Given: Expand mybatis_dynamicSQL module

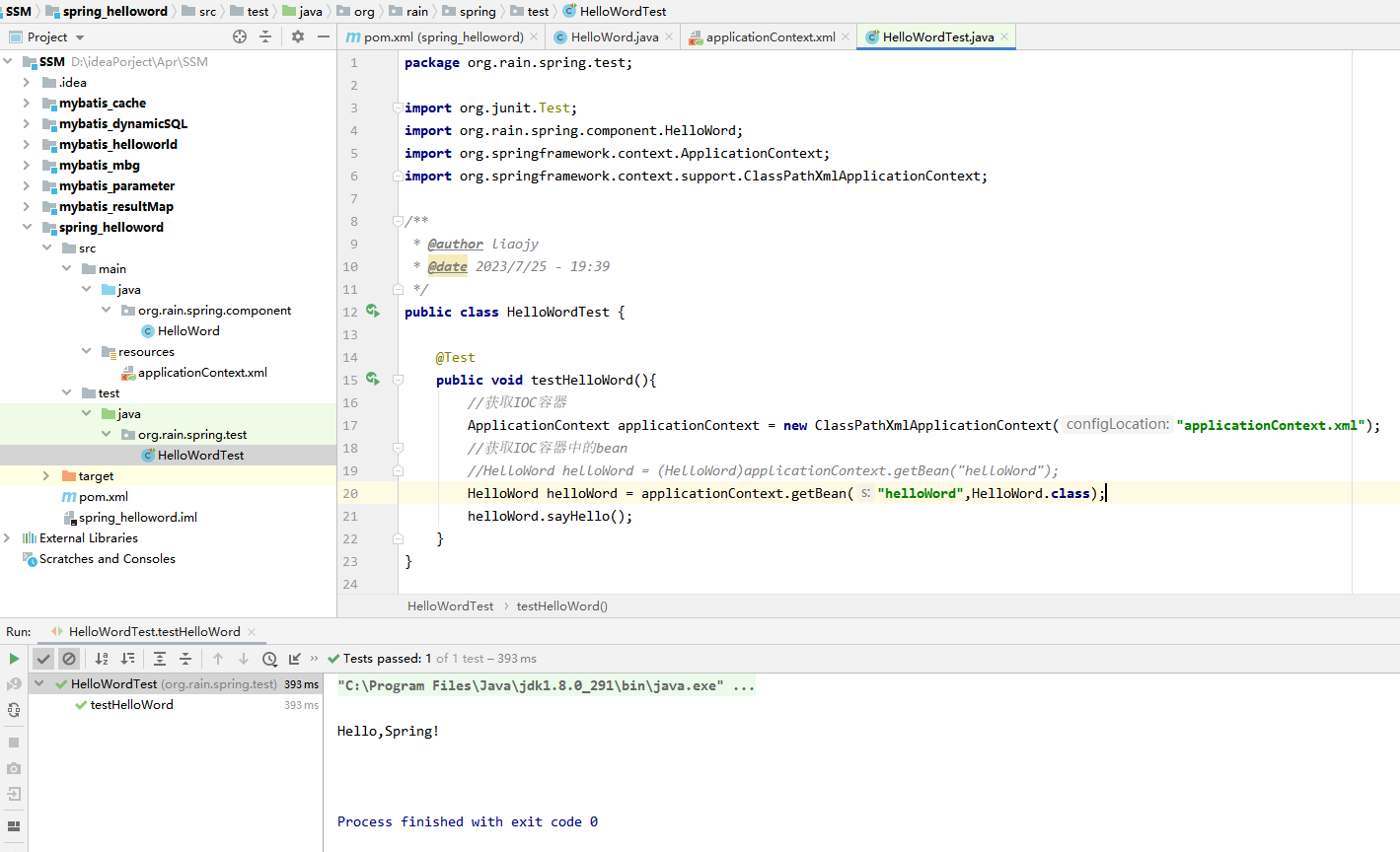Looking at the screenshot, I should [27, 124].
